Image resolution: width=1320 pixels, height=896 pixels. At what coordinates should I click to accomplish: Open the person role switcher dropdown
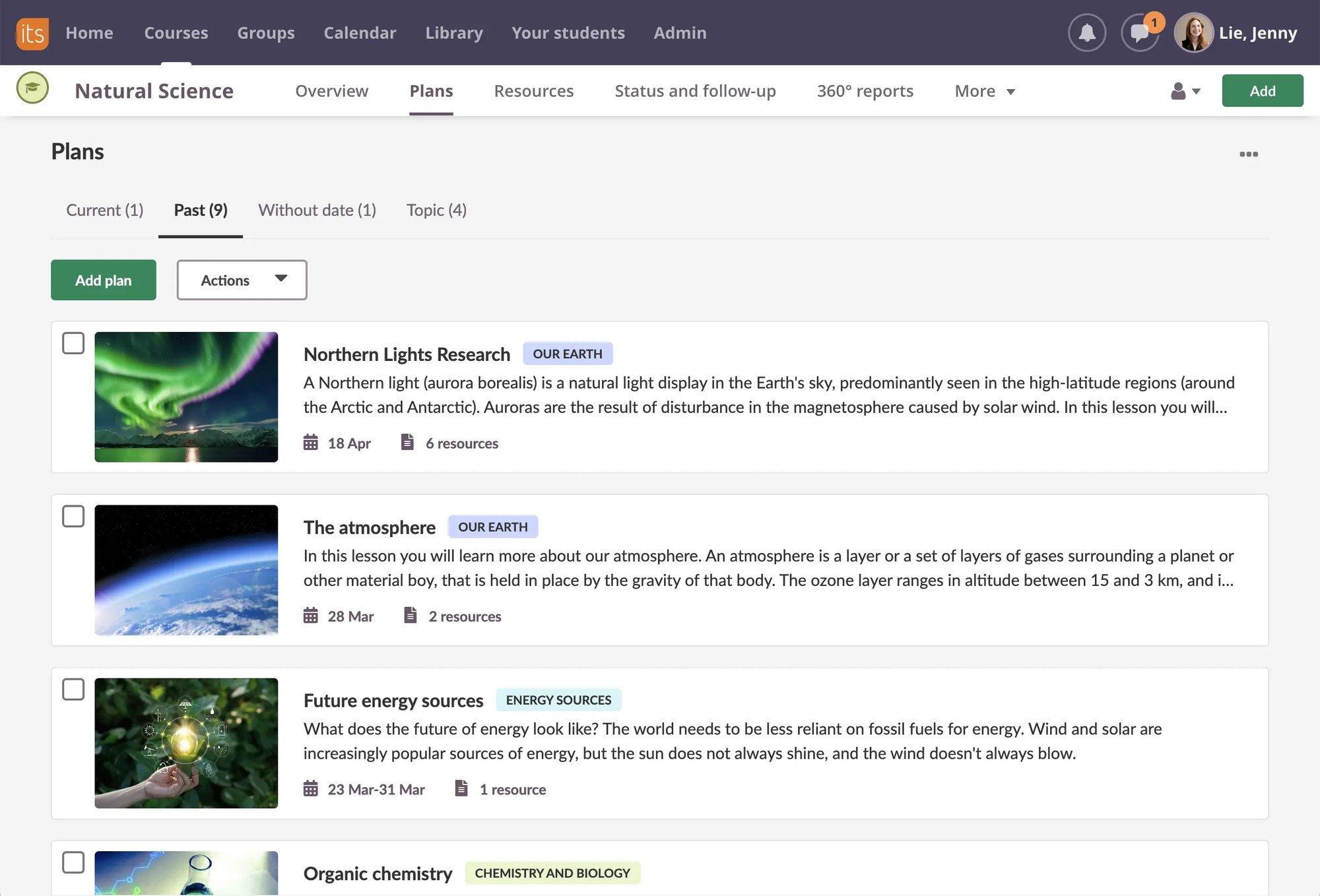1185,91
